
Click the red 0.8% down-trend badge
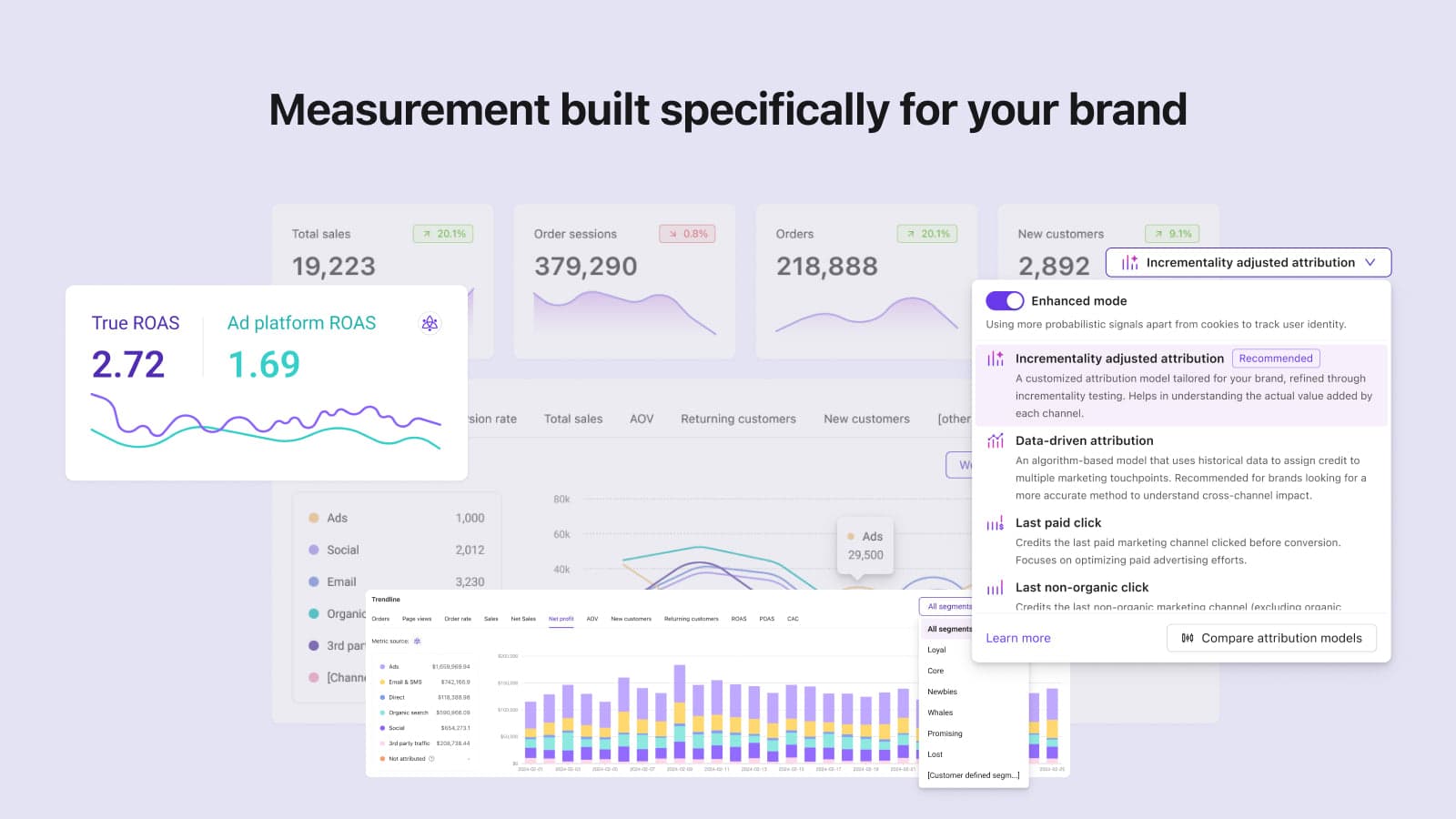(x=687, y=234)
